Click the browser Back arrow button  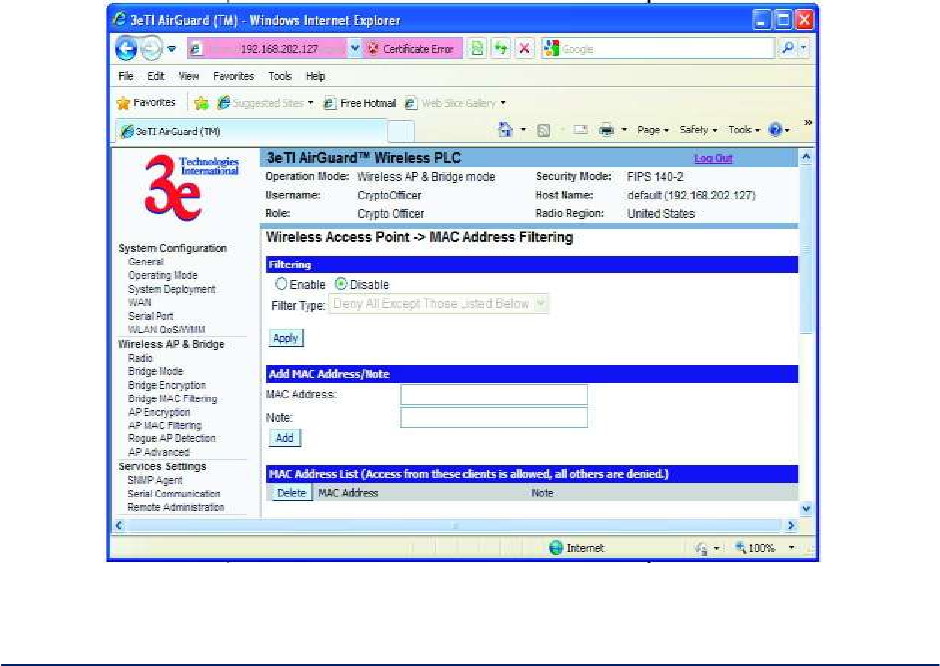(126, 49)
